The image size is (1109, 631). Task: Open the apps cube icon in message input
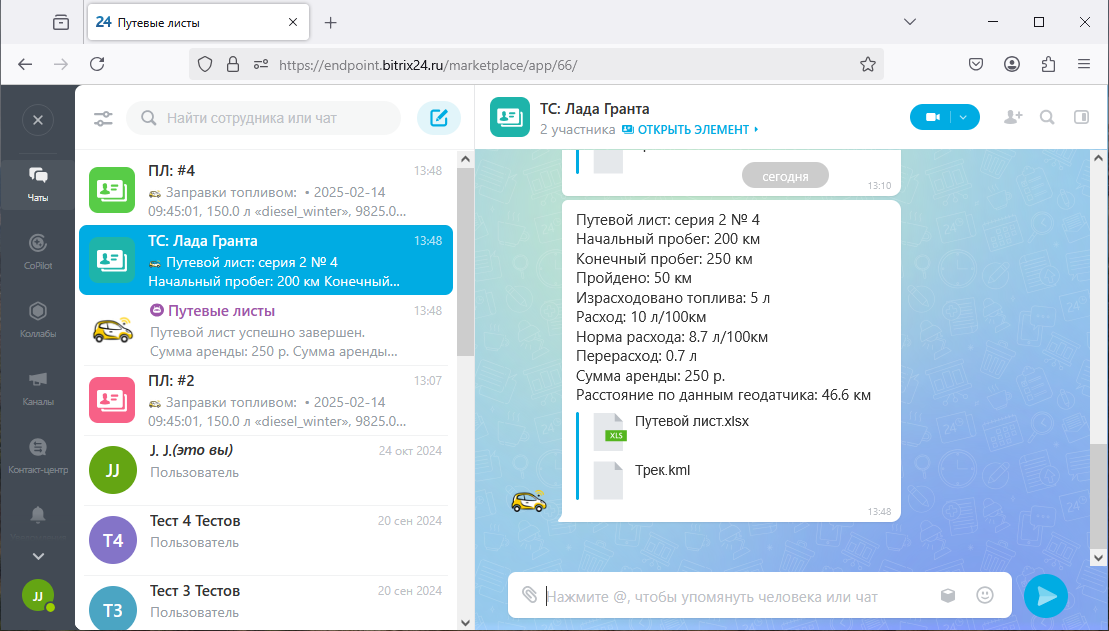pos(948,596)
